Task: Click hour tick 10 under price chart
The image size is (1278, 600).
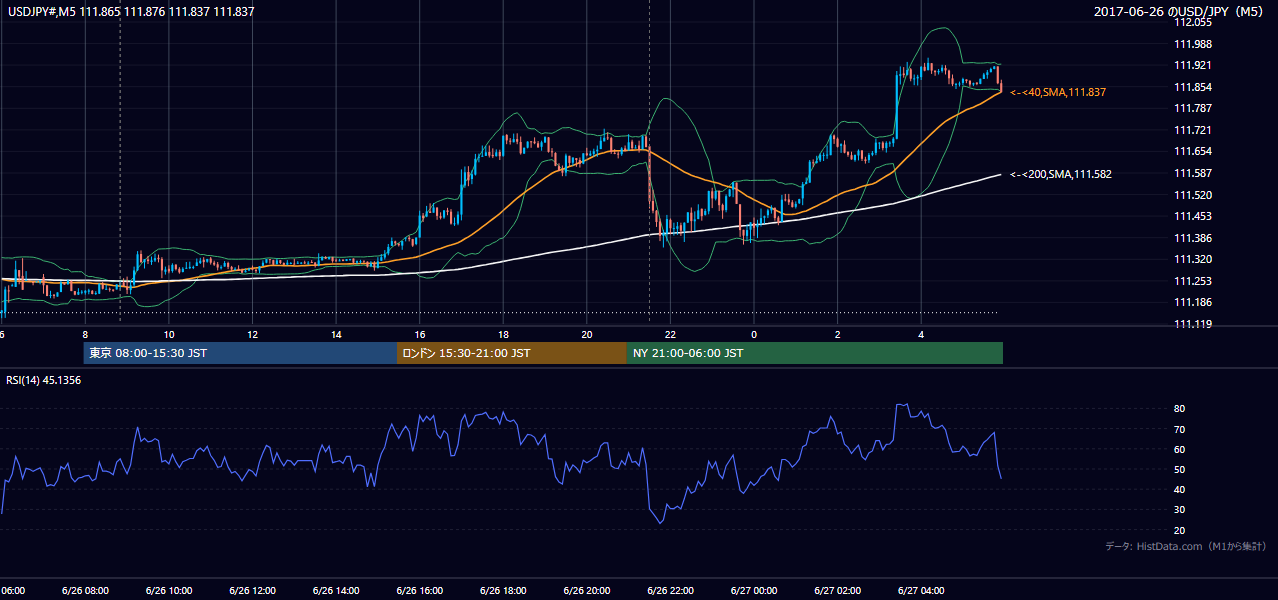Action: click(169, 334)
